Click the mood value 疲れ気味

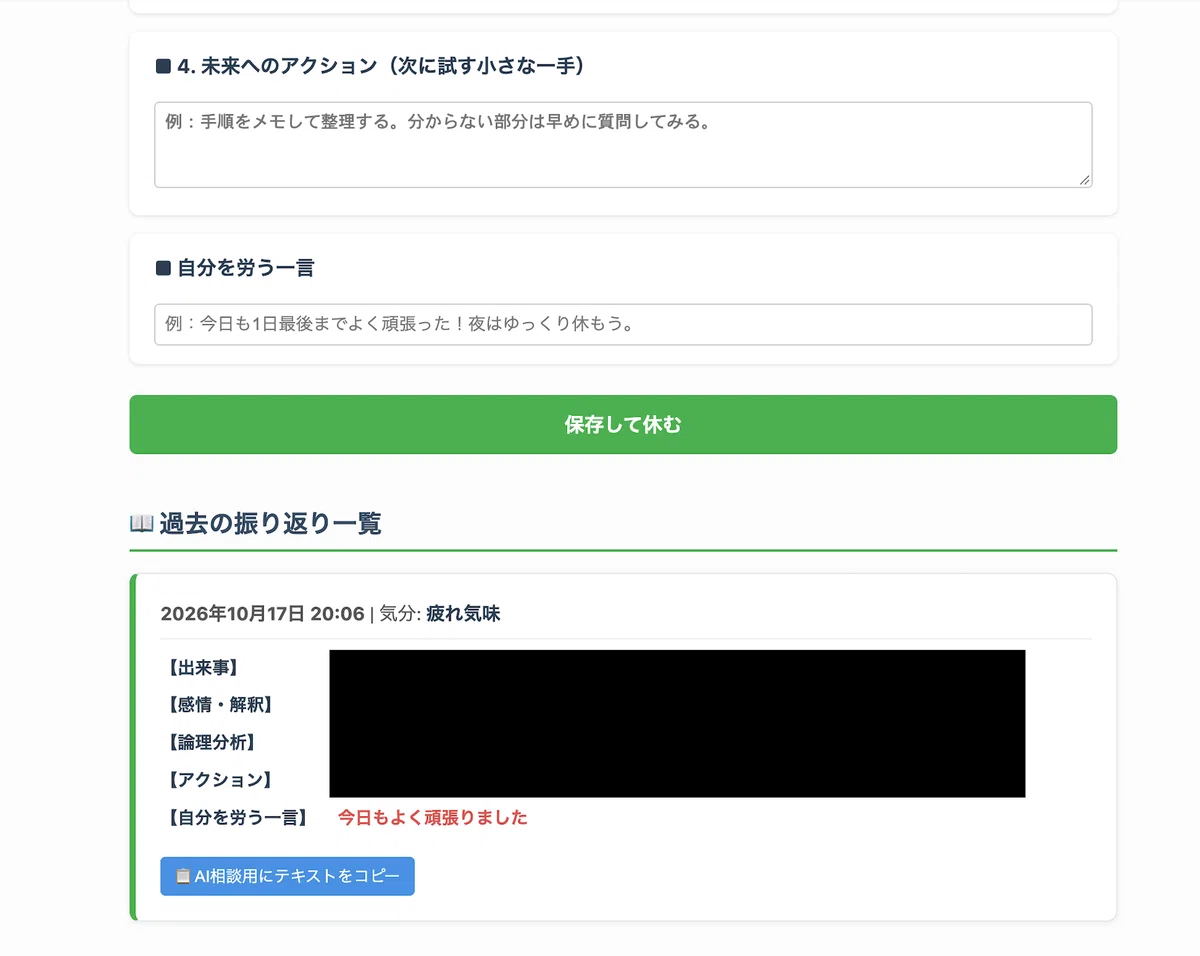[463, 614]
